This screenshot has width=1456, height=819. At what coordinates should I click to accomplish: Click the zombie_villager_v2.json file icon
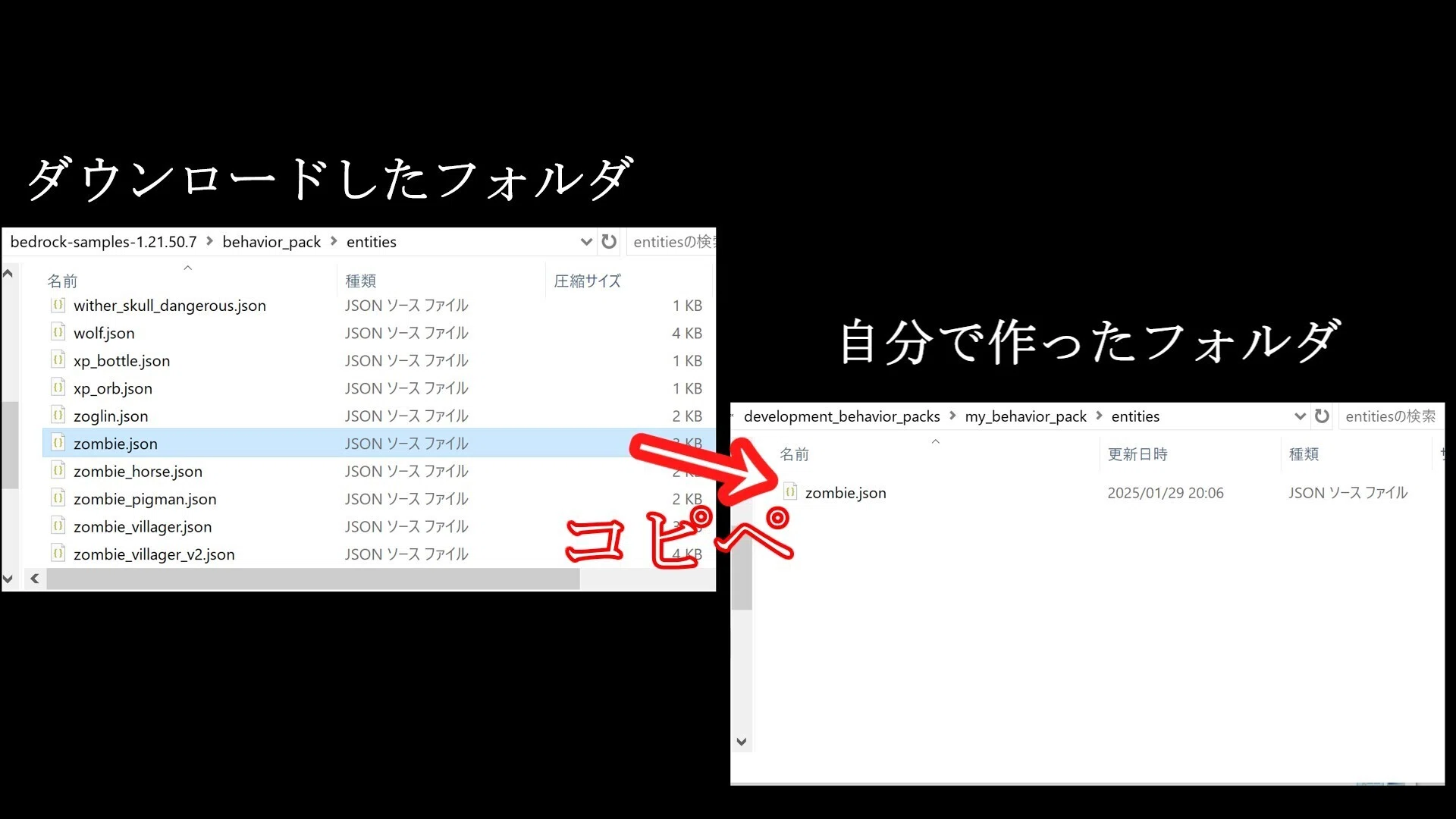pyautogui.click(x=58, y=554)
